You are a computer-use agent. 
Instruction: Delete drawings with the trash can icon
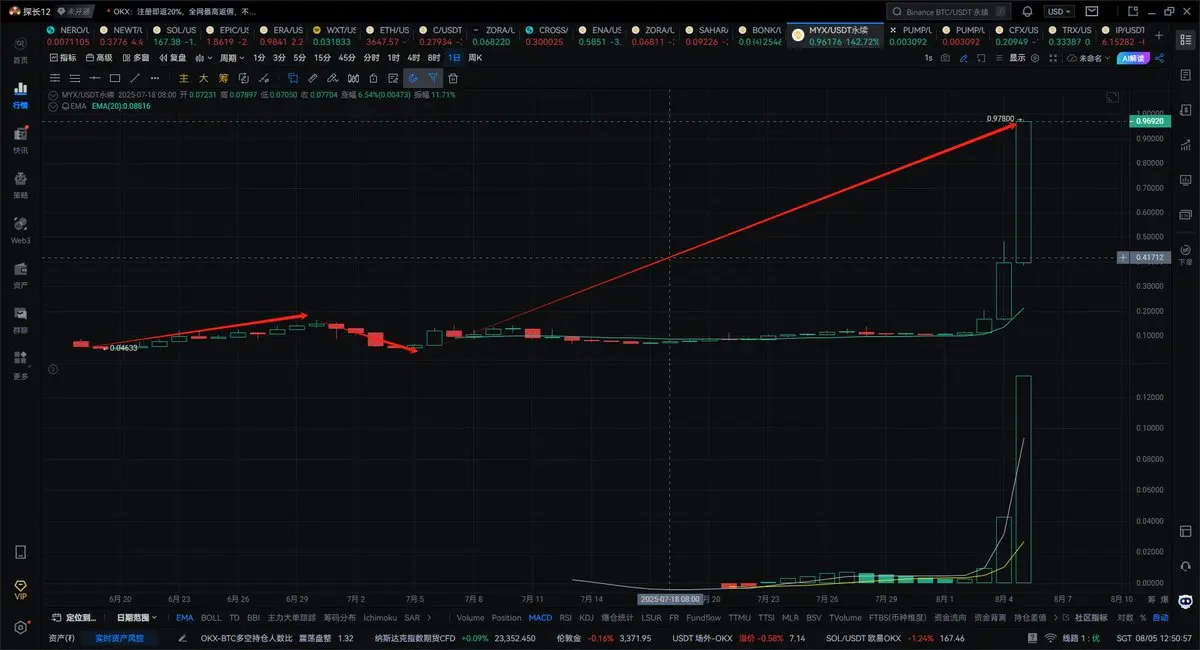coord(453,78)
